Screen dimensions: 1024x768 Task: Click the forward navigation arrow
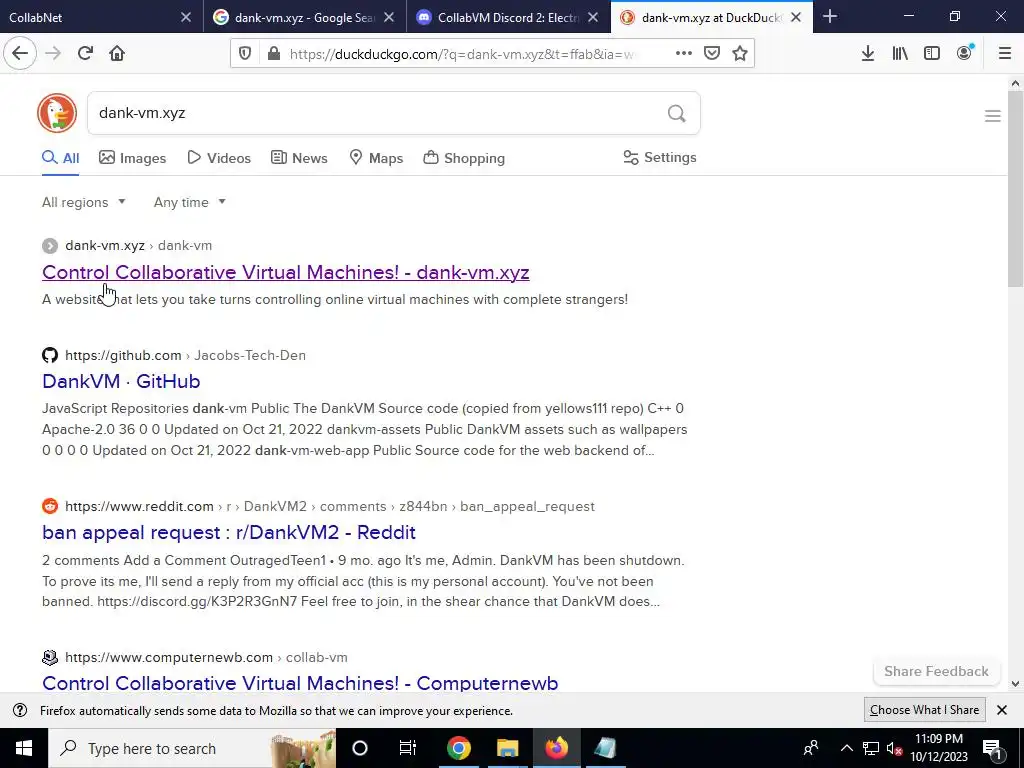[53, 54]
